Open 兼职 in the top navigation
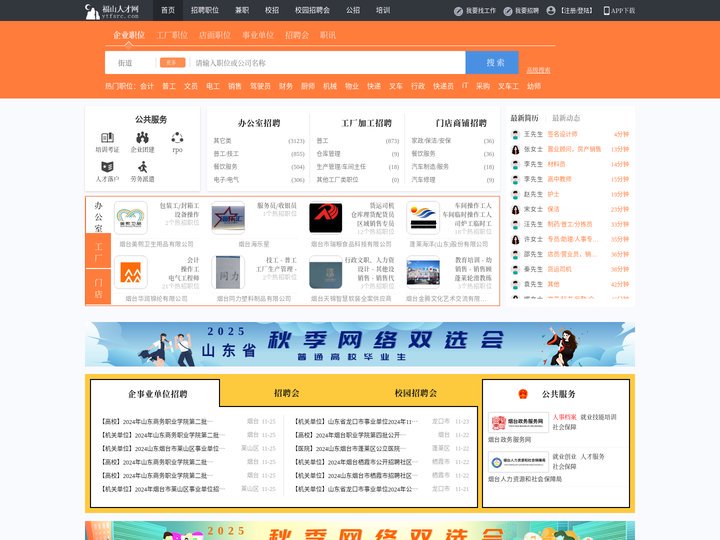The height and width of the screenshot is (540, 720). [x=242, y=10]
